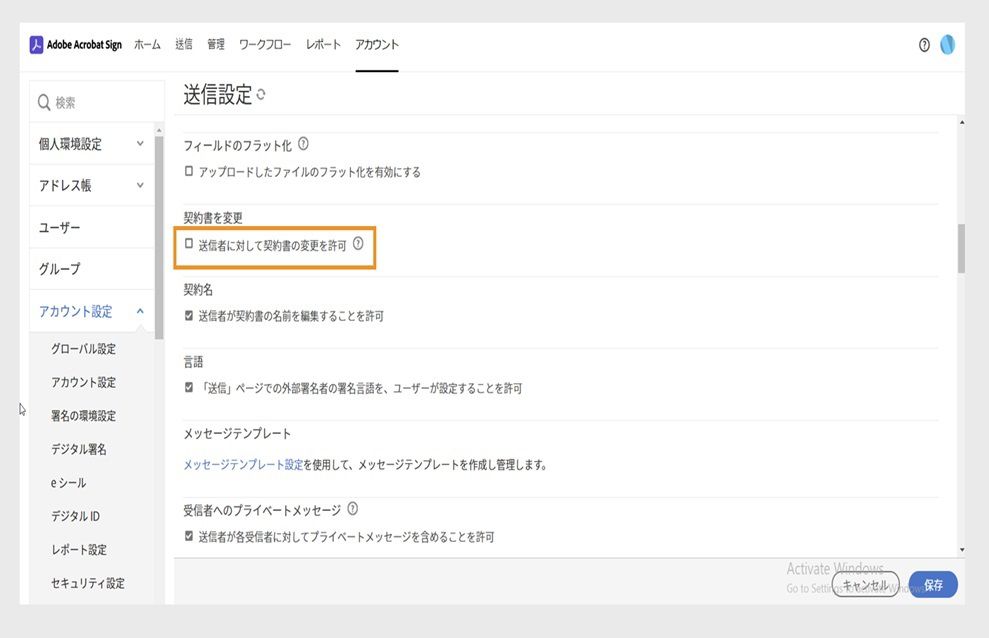Click the search magnifier in the sidebar
Image resolution: width=989 pixels, height=638 pixels.
(43, 101)
